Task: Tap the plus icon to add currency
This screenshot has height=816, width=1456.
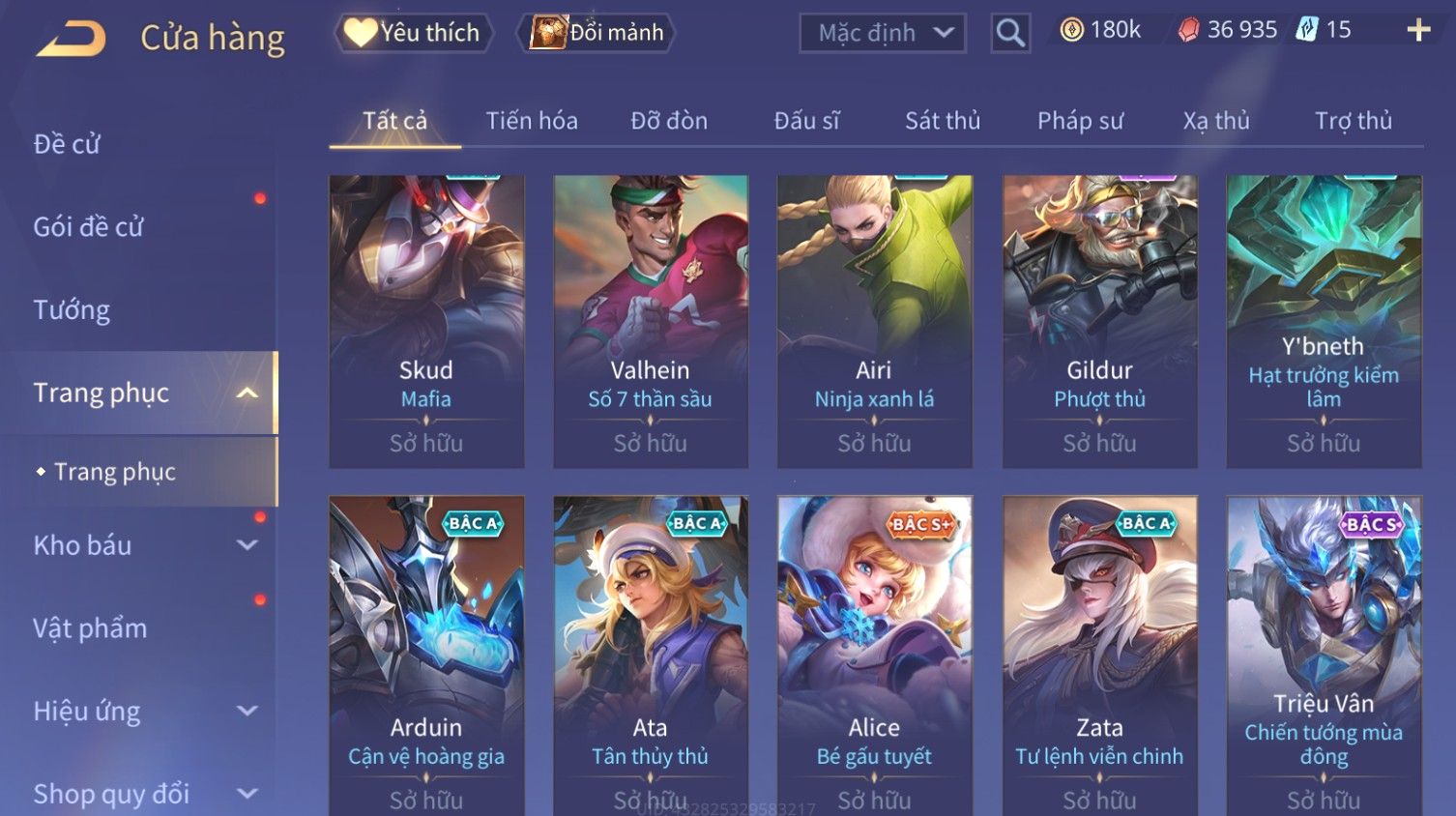Action: tap(1418, 31)
